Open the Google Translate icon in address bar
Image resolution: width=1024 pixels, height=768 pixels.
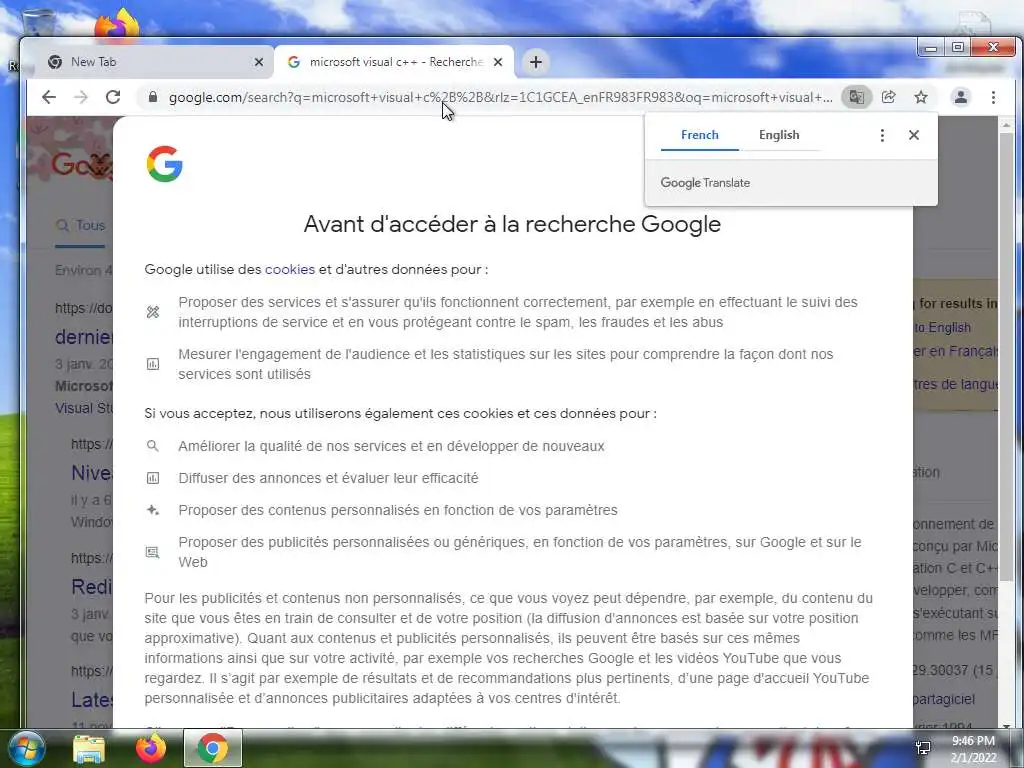pyautogui.click(x=856, y=97)
